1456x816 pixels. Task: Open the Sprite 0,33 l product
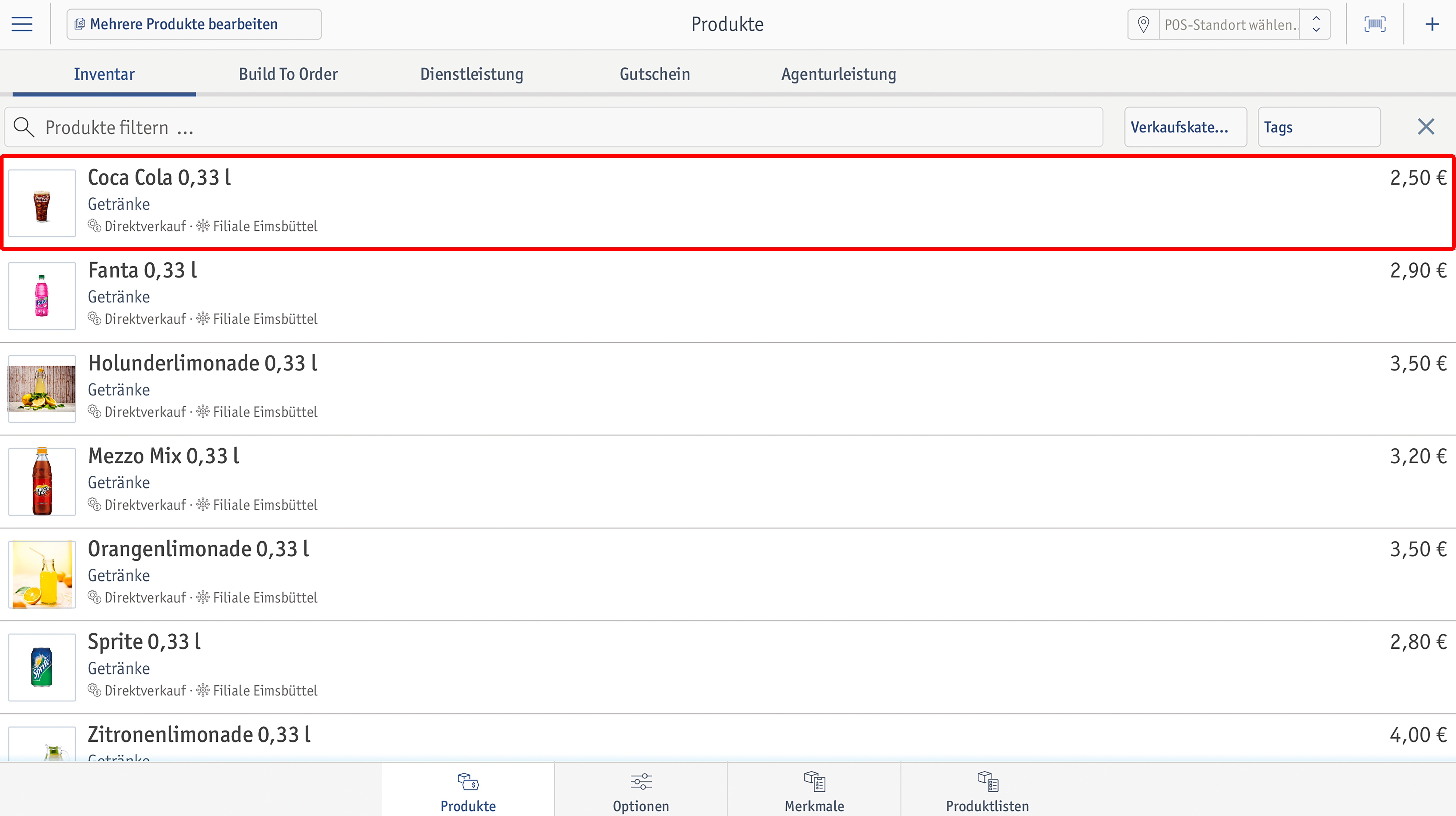[x=728, y=667]
